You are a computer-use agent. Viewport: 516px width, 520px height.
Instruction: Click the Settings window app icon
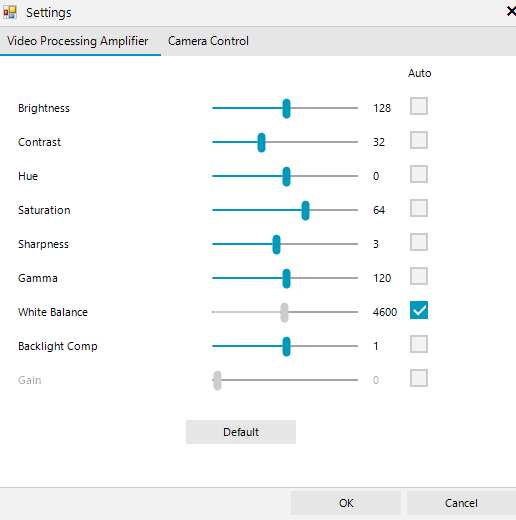click(10, 12)
